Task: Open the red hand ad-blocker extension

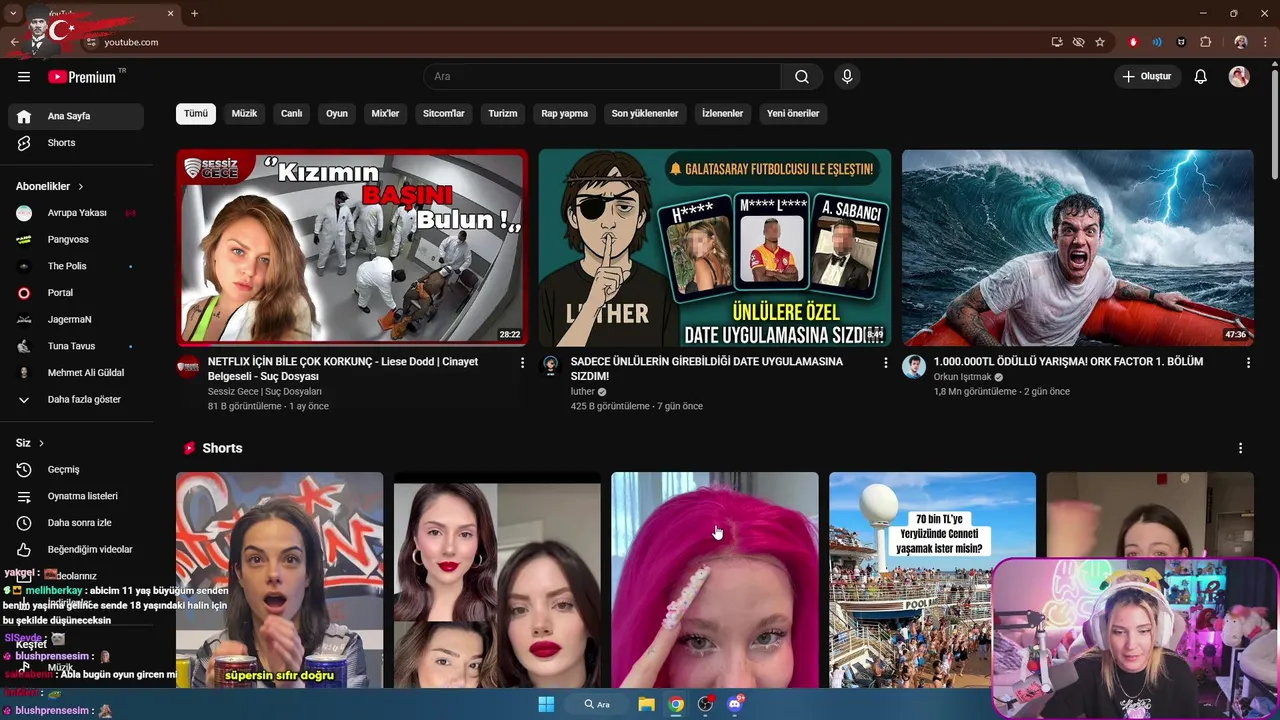Action: tap(1133, 42)
